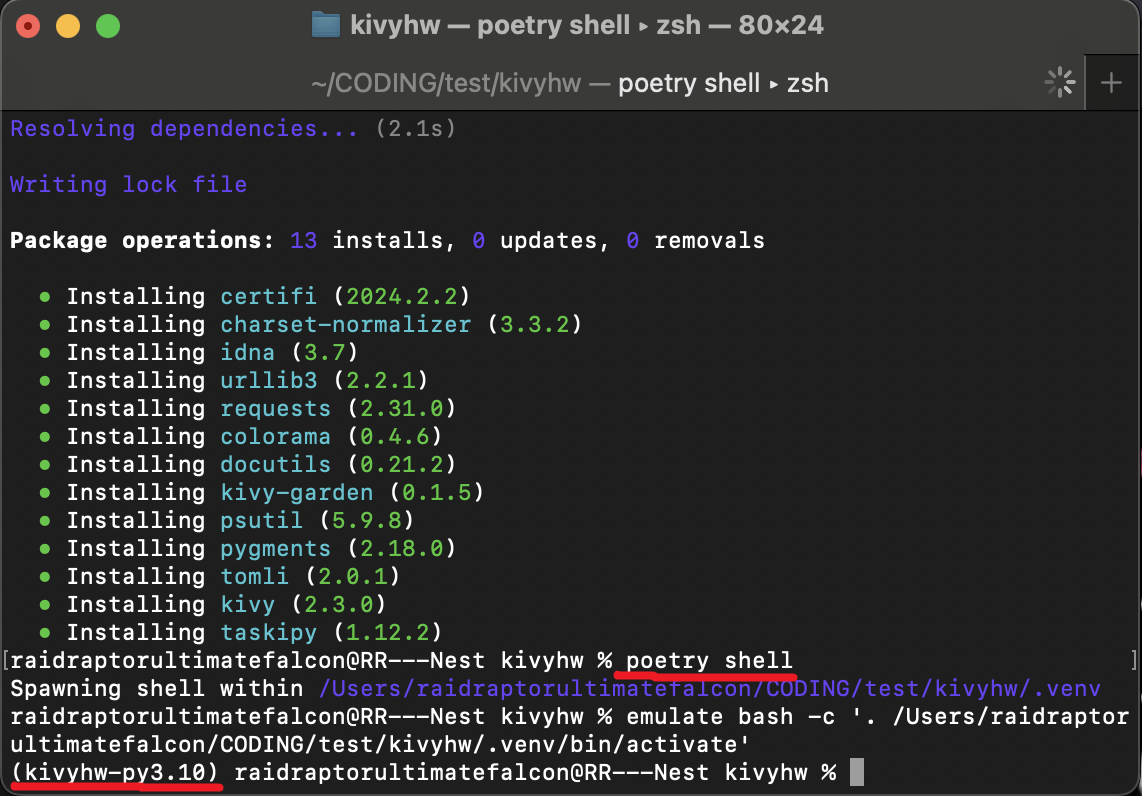
Task: Click the 'Writing lock file' line
Action: tap(128, 185)
